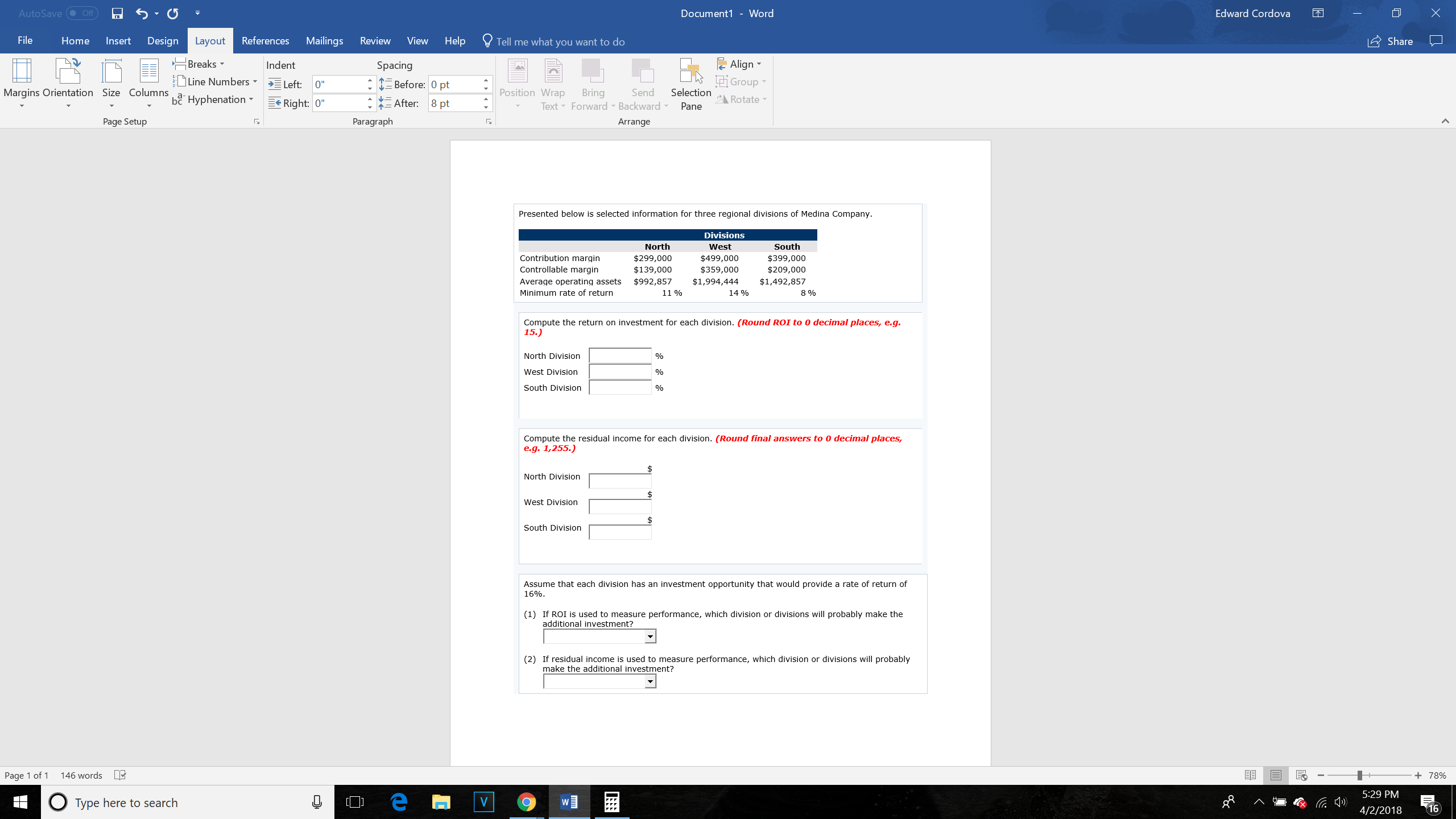Click Bring Forward
The width and height of the screenshot is (1456, 819).
point(593,85)
